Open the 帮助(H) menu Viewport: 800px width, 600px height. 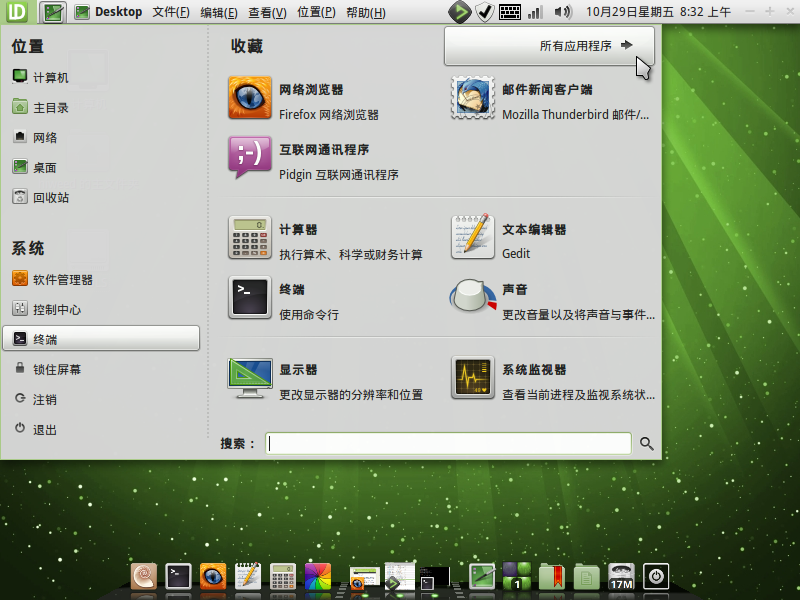point(366,12)
